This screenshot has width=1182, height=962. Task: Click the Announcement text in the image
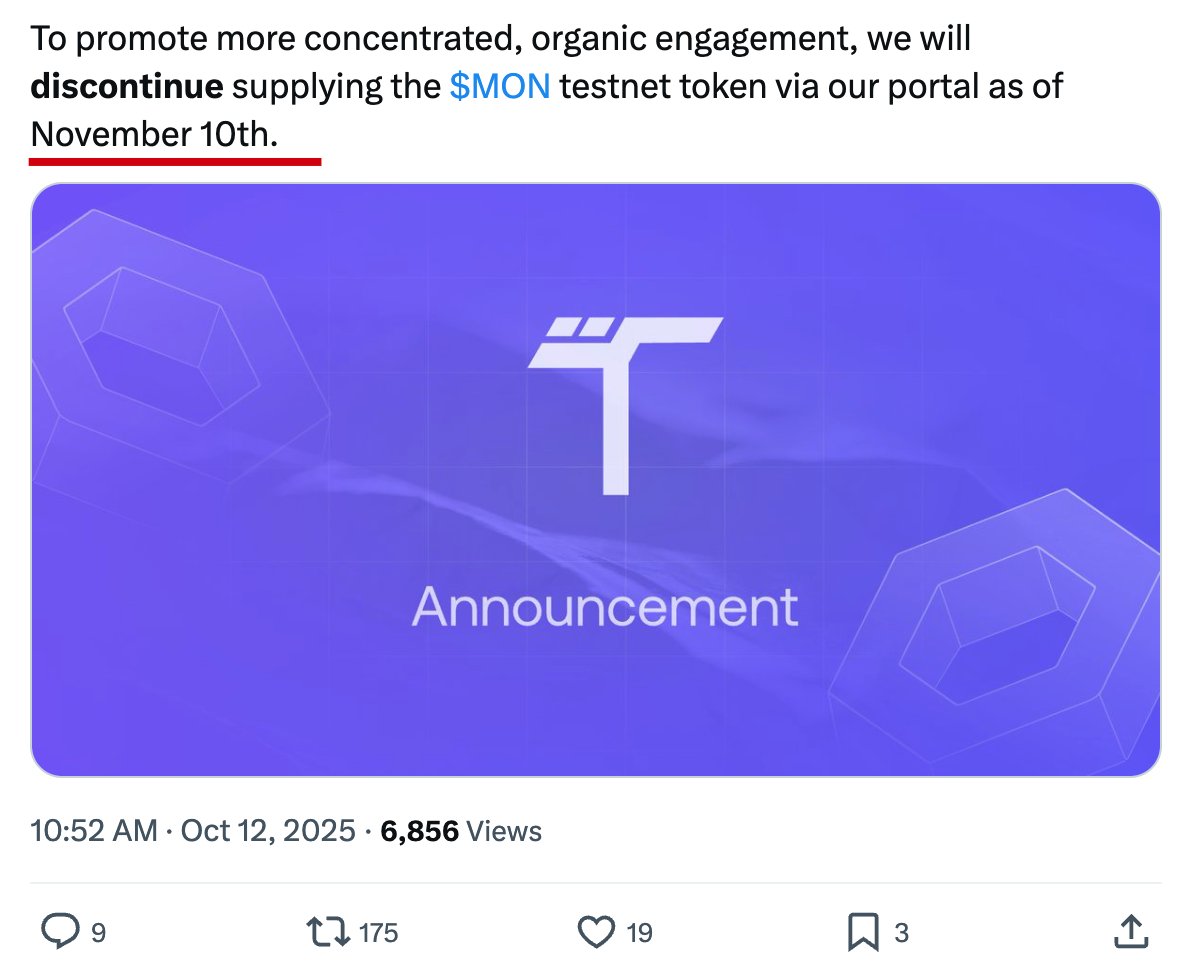tap(605, 606)
